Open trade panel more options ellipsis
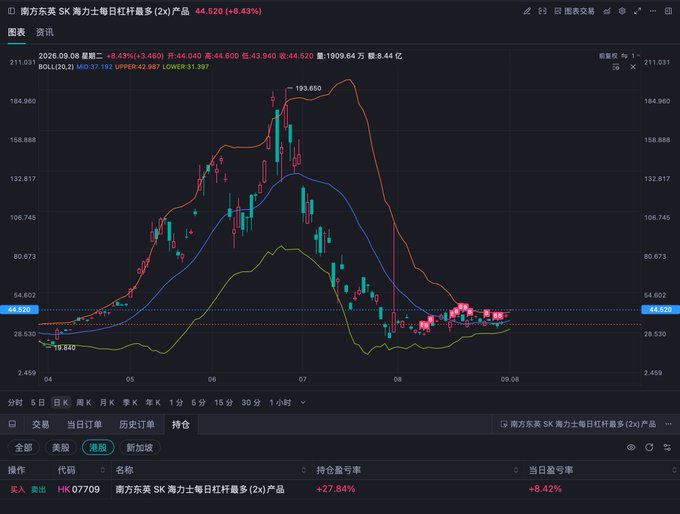The width and height of the screenshot is (680, 514). click(x=669, y=424)
